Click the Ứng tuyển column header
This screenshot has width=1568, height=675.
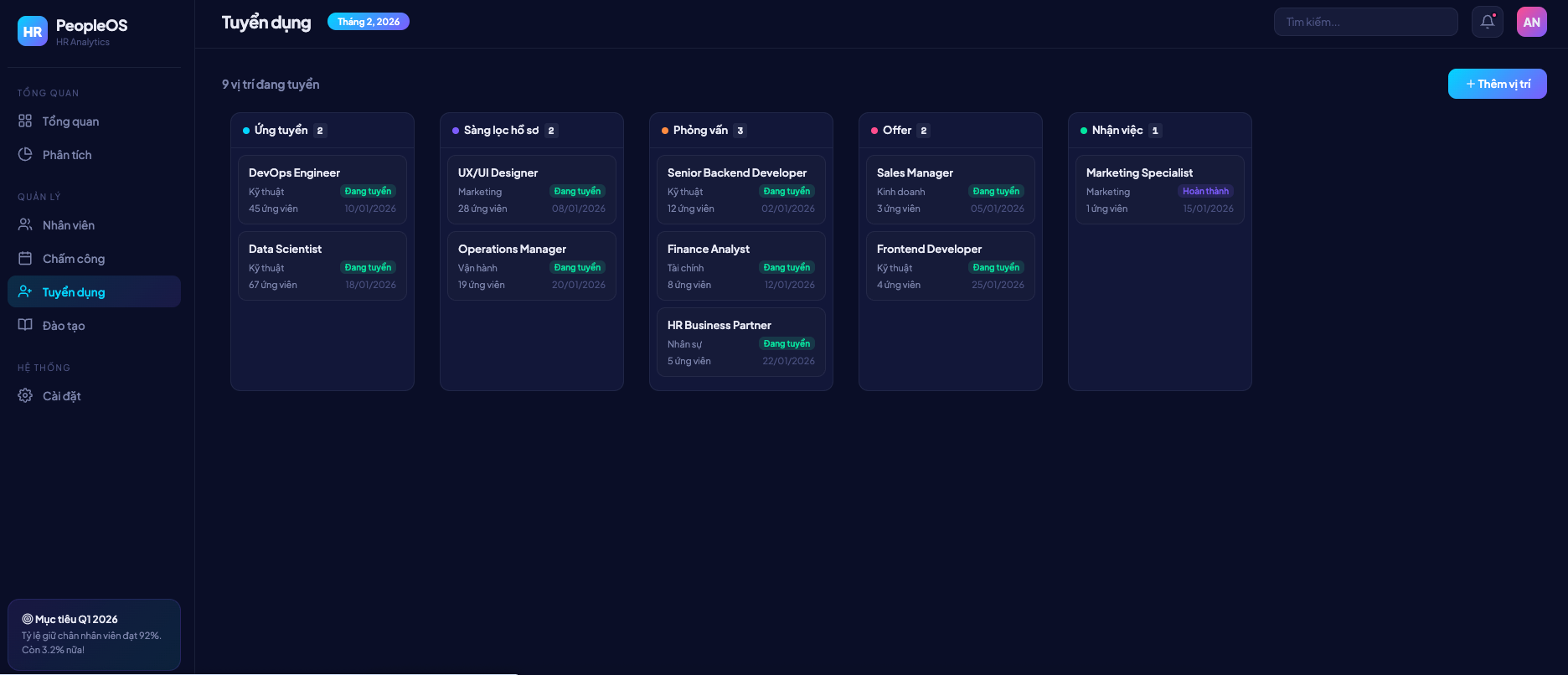[322, 131]
